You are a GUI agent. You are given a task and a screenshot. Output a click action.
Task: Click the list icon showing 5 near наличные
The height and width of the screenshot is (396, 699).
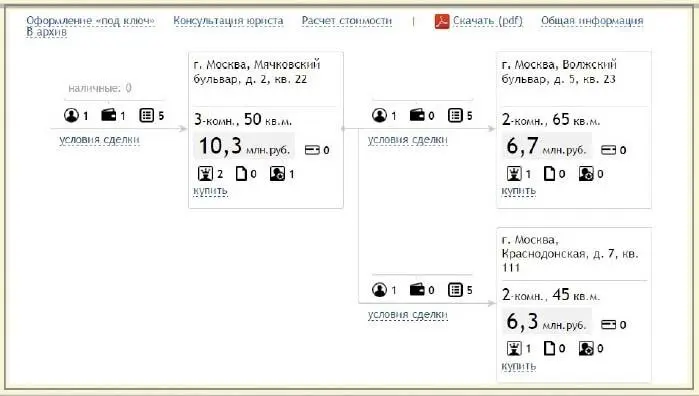click(146, 116)
